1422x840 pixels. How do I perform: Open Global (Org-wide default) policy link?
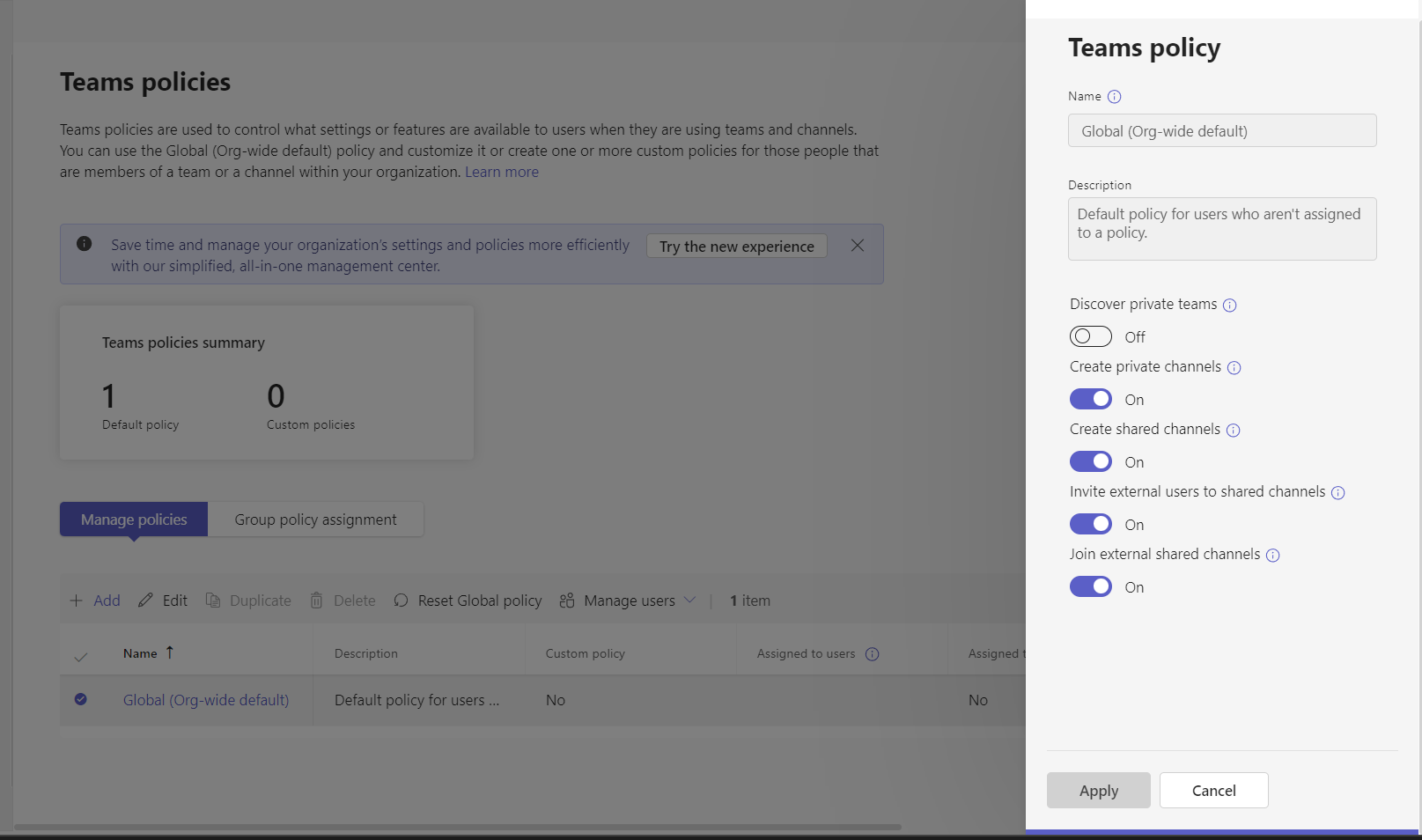tap(206, 700)
